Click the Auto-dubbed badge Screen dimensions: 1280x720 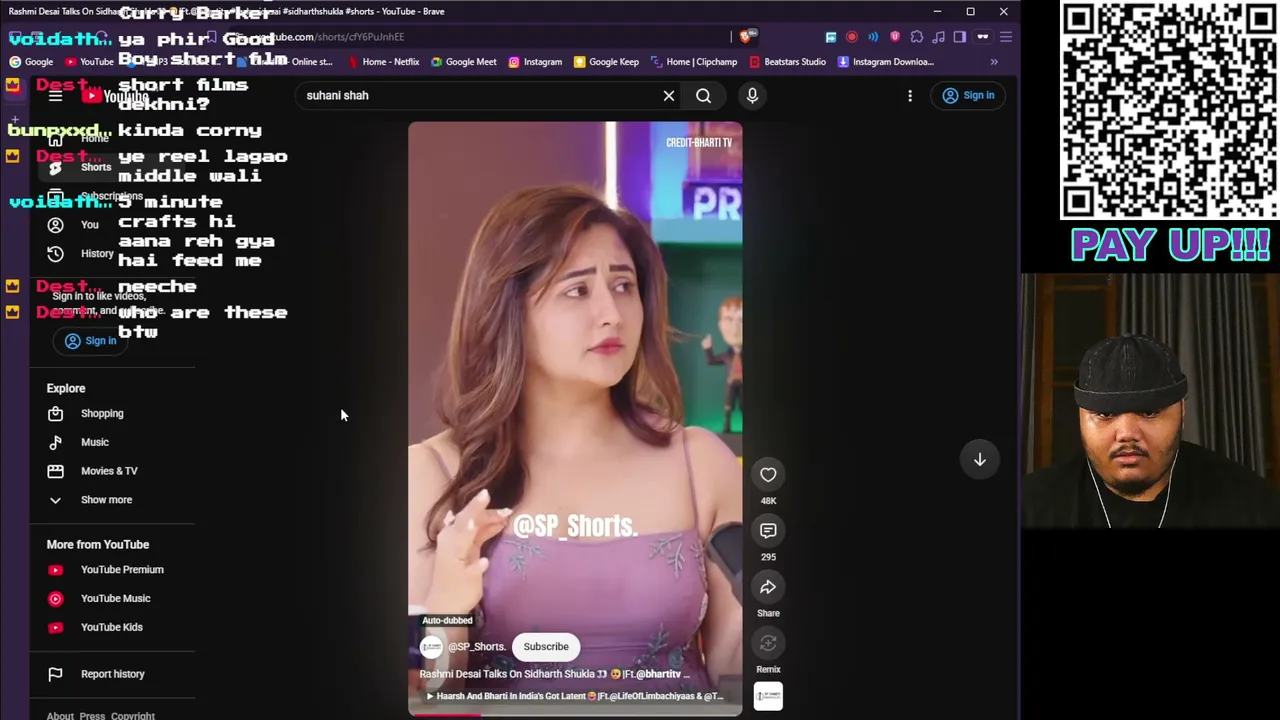pyautogui.click(x=447, y=620)
